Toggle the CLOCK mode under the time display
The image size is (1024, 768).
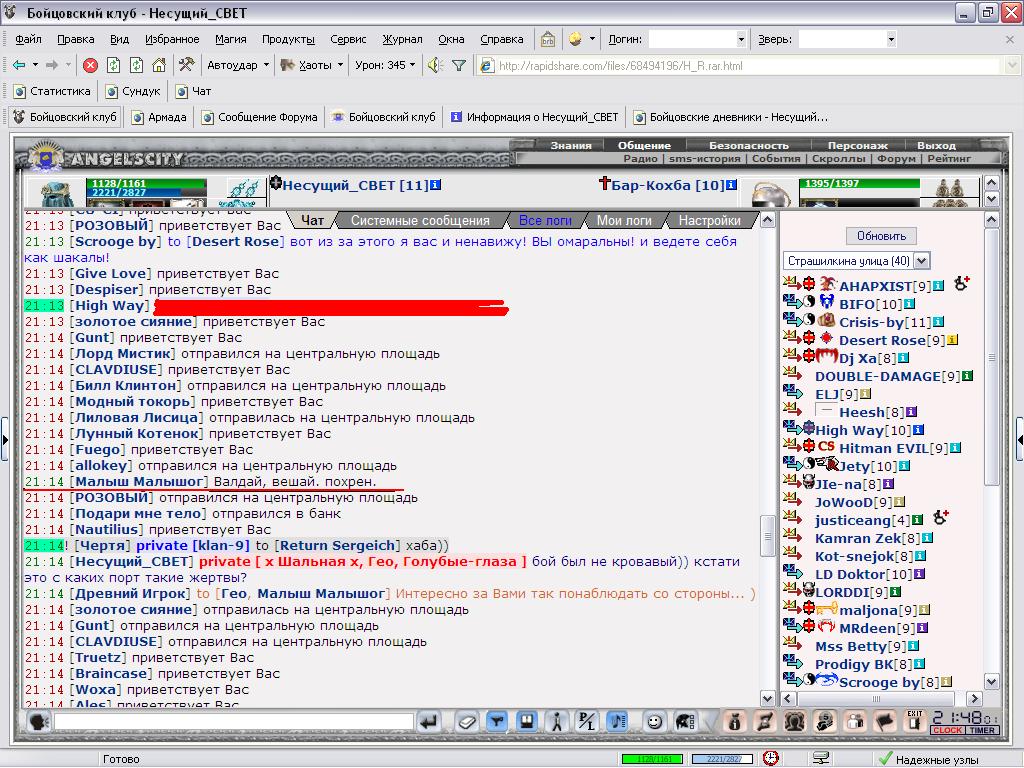tap(947, 731)
